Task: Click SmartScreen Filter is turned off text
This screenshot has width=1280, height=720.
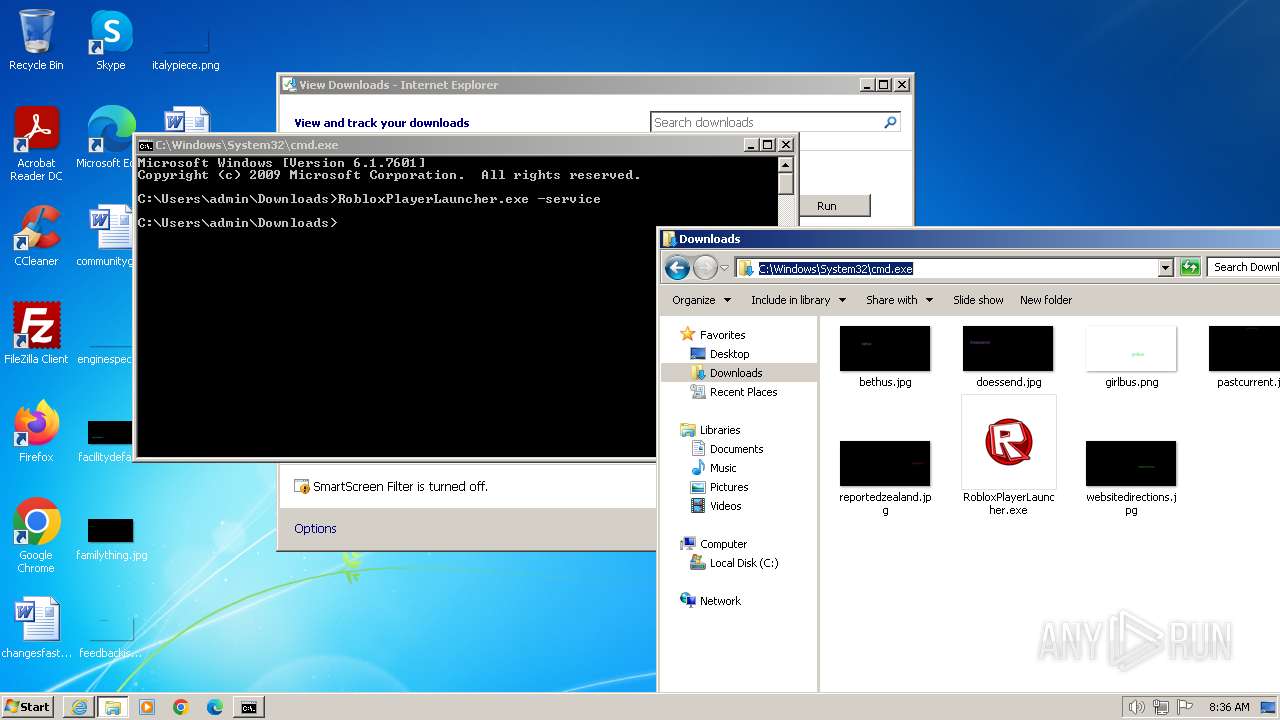Action: (x=400, y=487)
